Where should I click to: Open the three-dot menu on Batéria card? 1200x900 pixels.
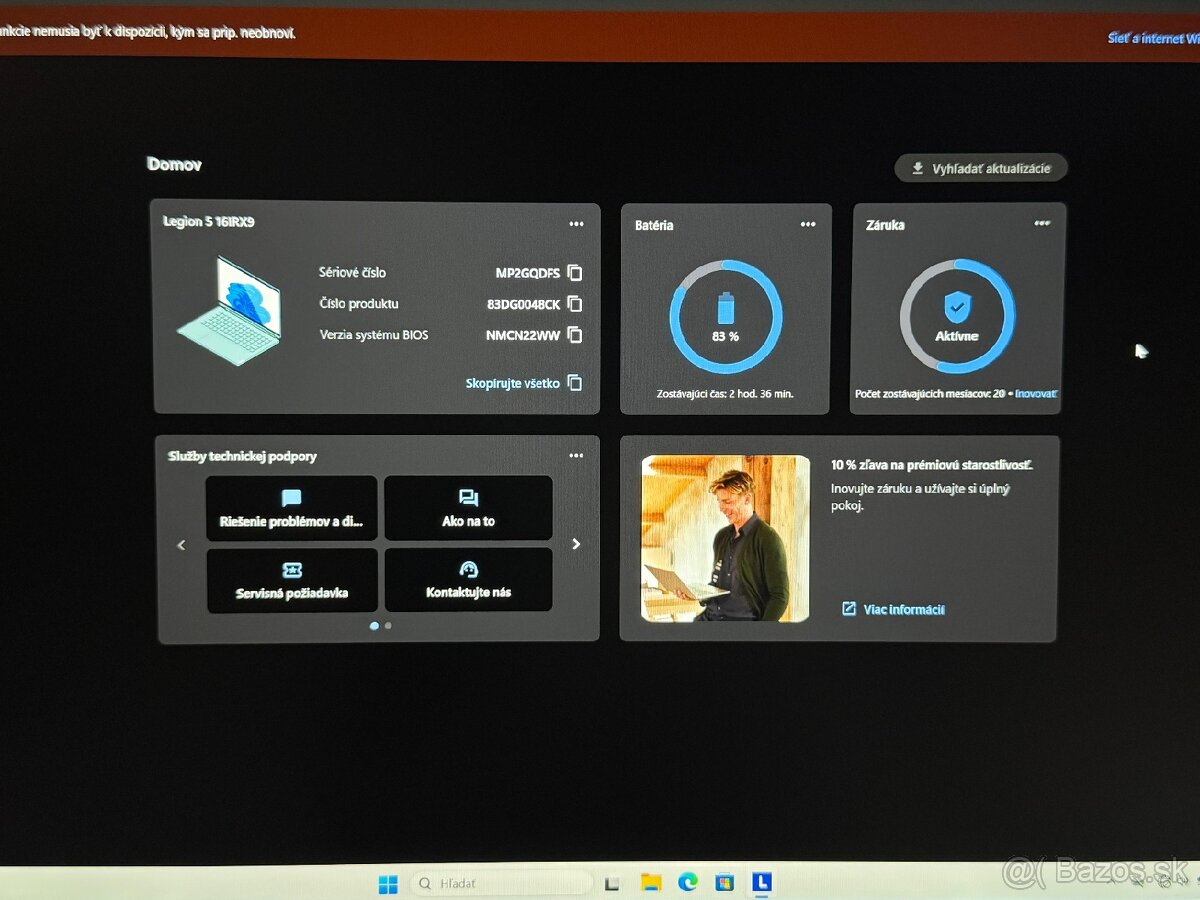808,224
